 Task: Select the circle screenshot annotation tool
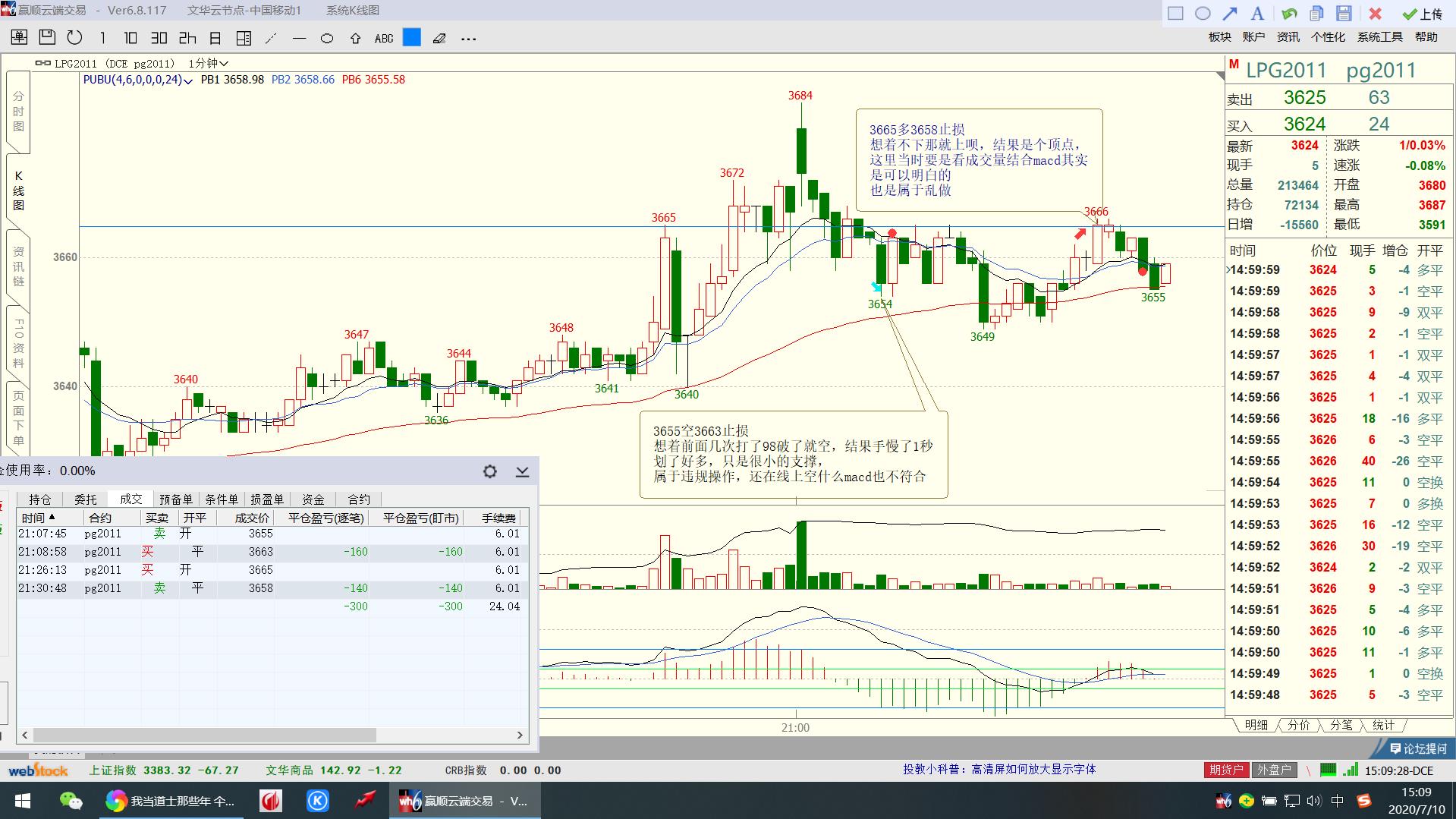point(1203,13)
